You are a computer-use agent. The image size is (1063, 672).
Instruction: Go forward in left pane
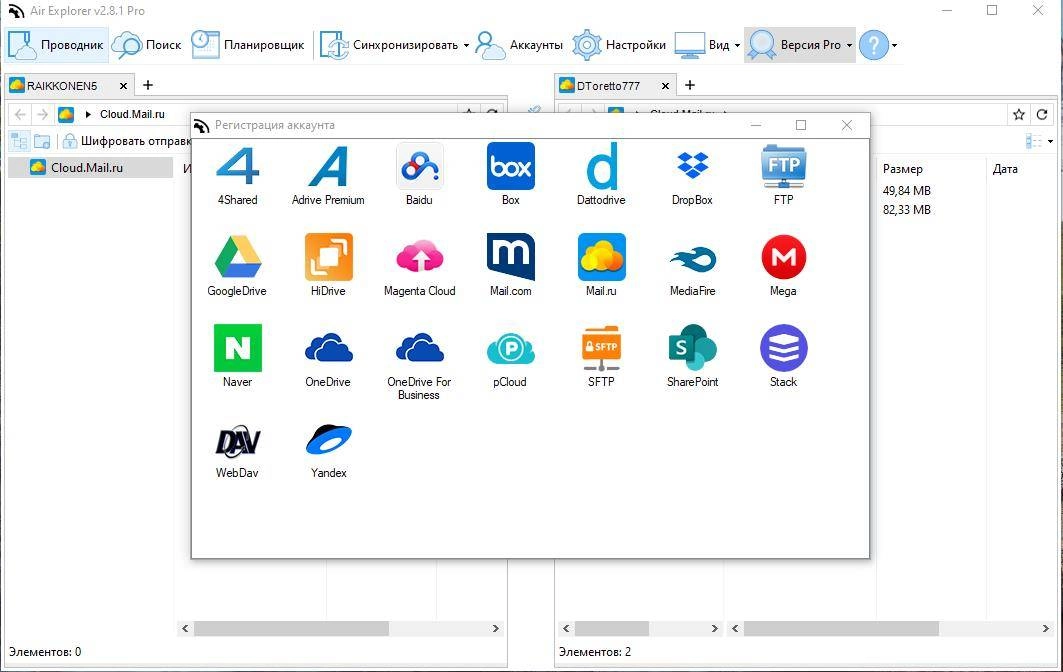click(x=43, y=114)
